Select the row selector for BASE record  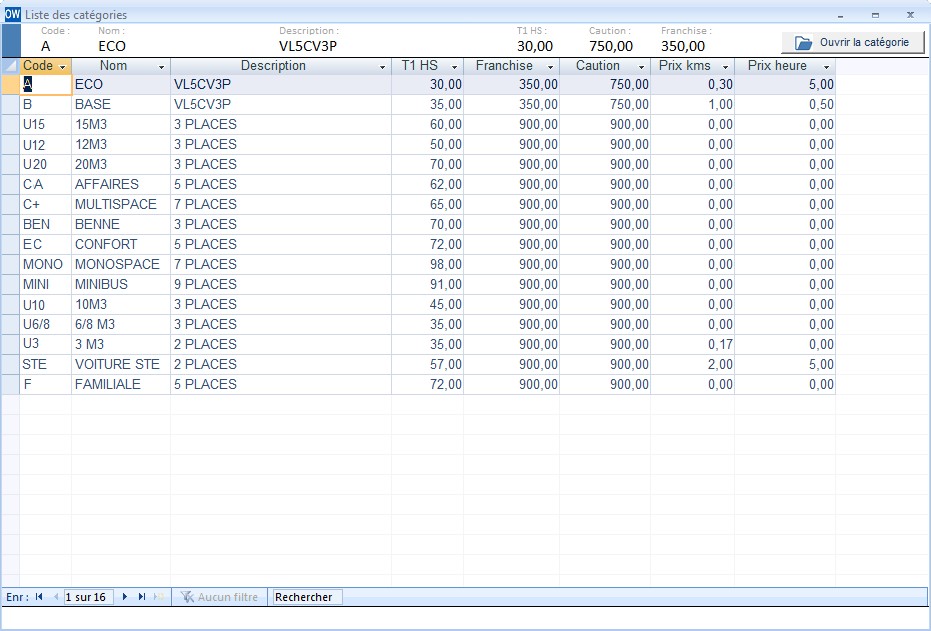(x=11, y=104)
